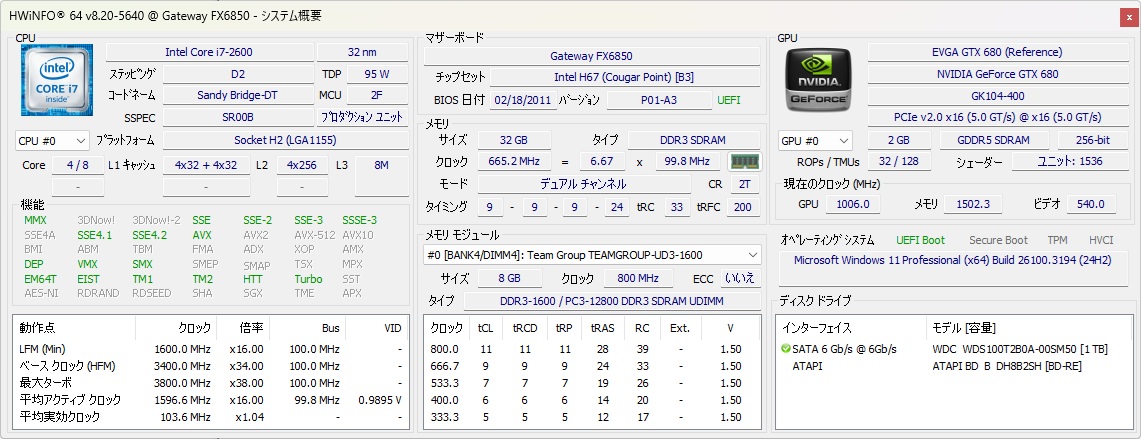Viewport: 1141px width, 439px height.
Task: Select the WDC WDS100T2B0A disk drive row
Action: pos(954,349)
